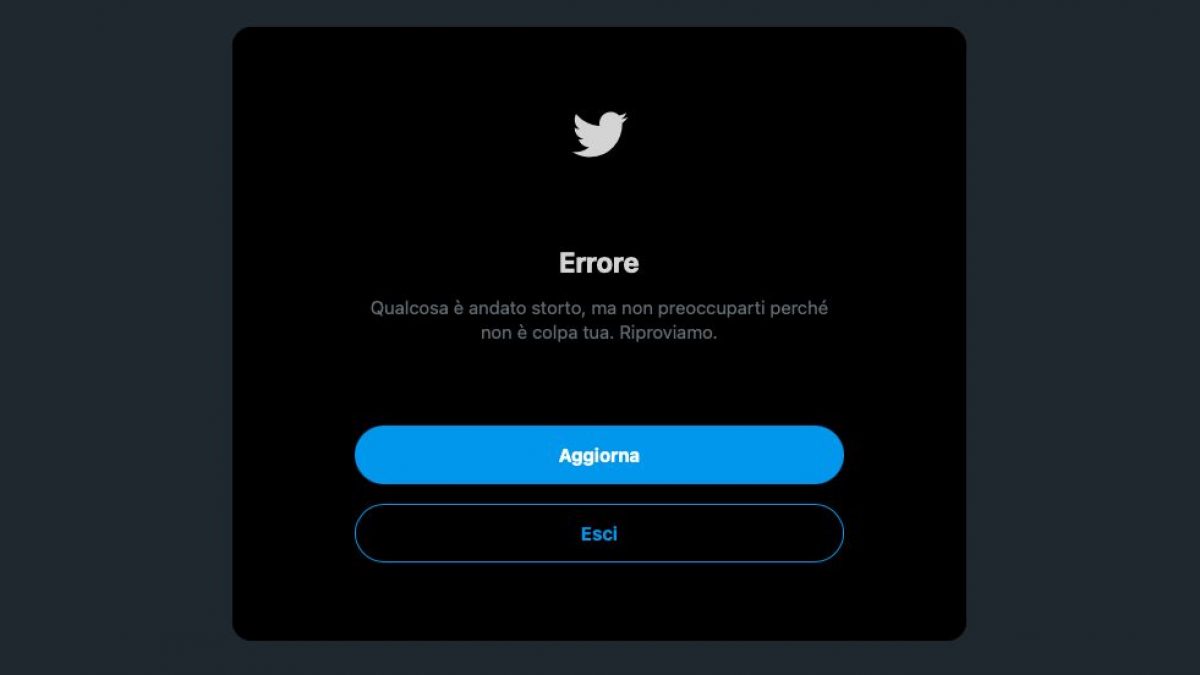Click the "Qualcosa è andato storto" message
1200x675 pixels.
click(472, 308)
